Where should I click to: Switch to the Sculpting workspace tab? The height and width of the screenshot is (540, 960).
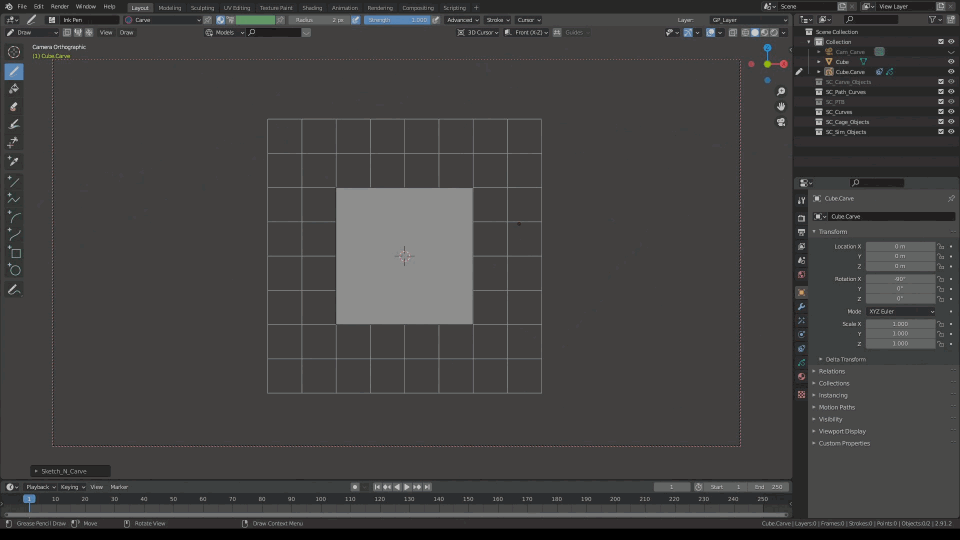[202, 7]
